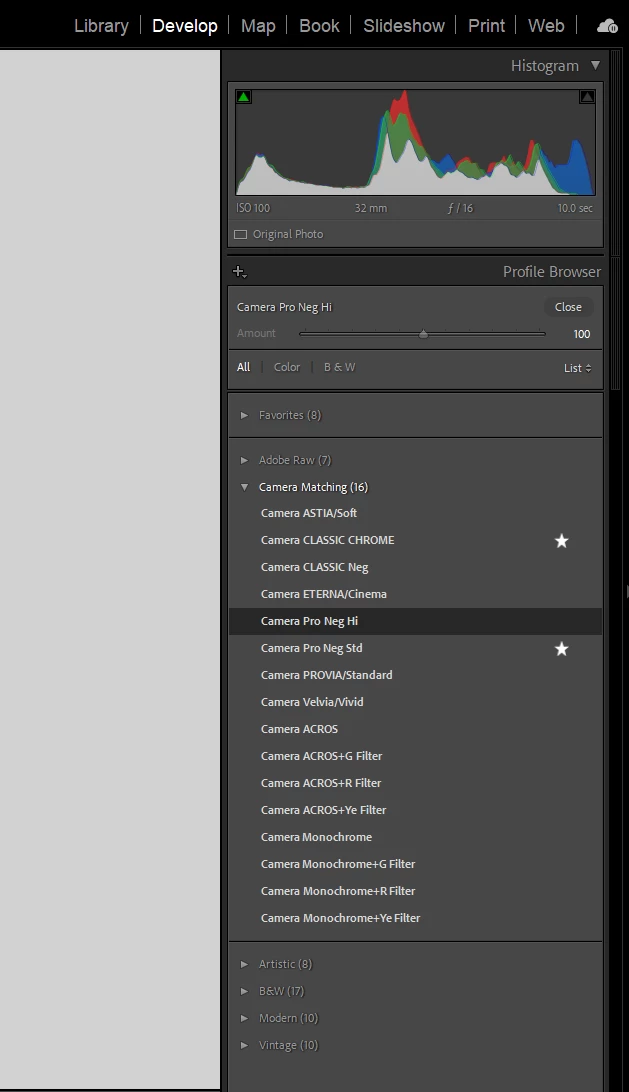Select the Camera Monochrome profile
The width and height of the screenshot is (629, 1092).
(x=415, y=837)
